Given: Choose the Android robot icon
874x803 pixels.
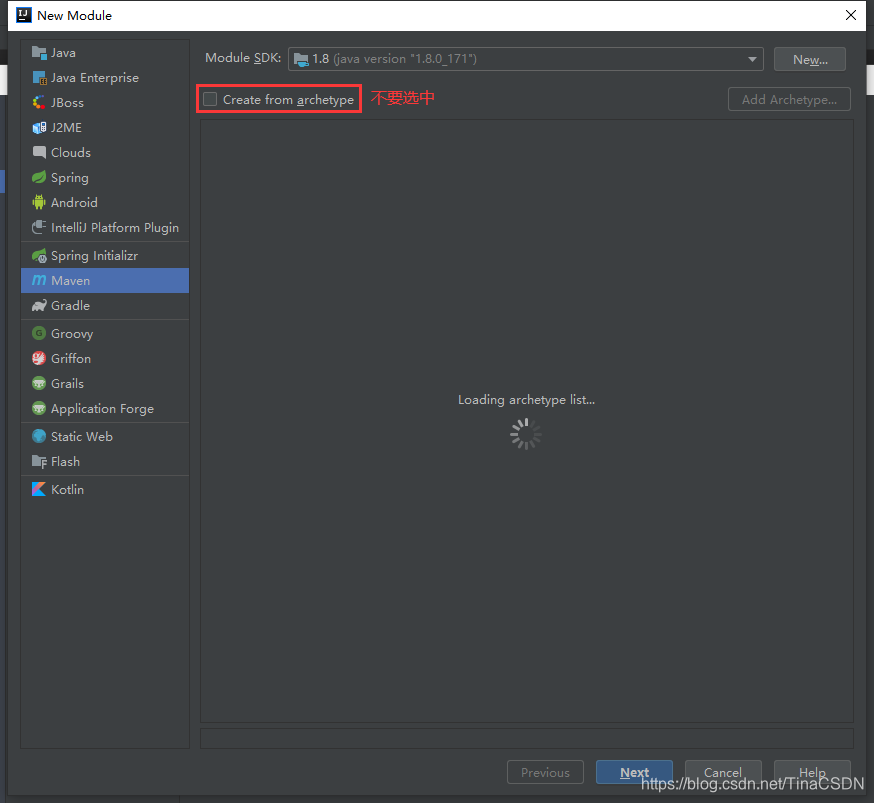Looking at the screenshot, I should (x=39, y=203).
